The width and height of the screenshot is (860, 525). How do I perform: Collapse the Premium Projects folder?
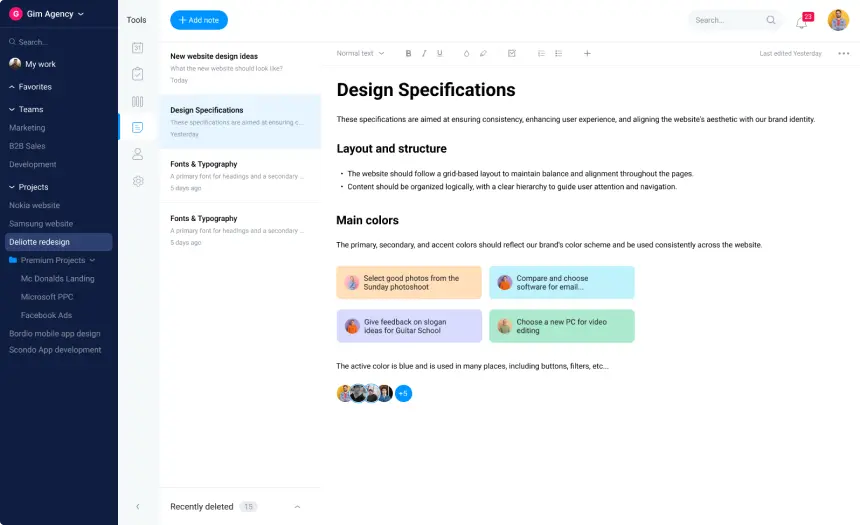click(92, 260)
